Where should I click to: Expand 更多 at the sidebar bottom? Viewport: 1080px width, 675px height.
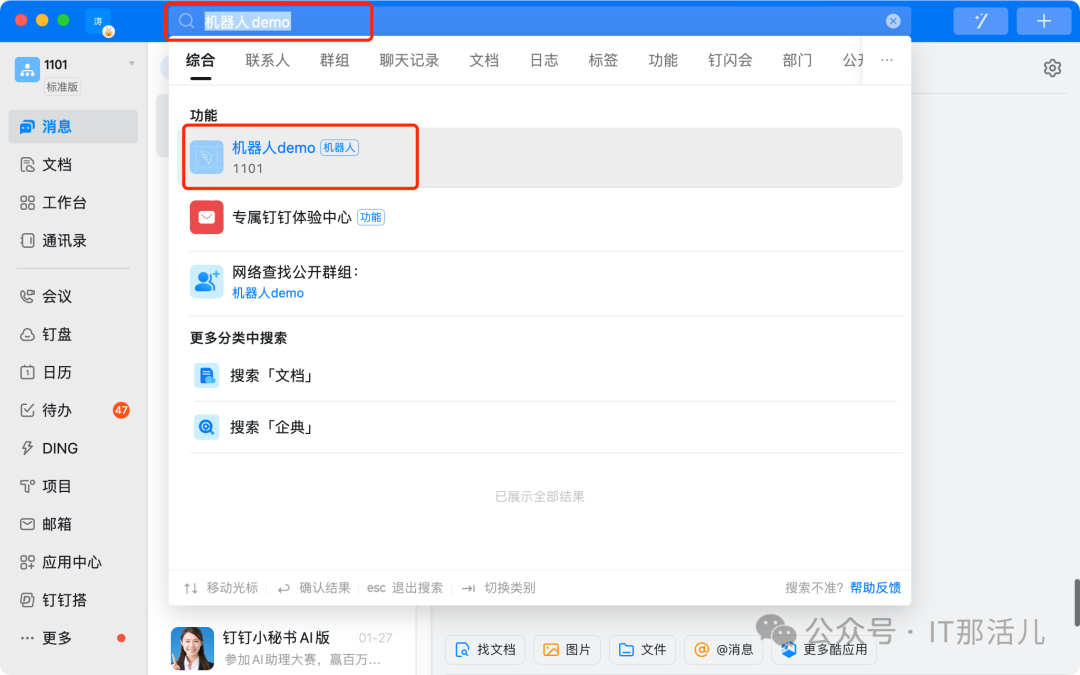pyautogui.click(x=73, y=638)
